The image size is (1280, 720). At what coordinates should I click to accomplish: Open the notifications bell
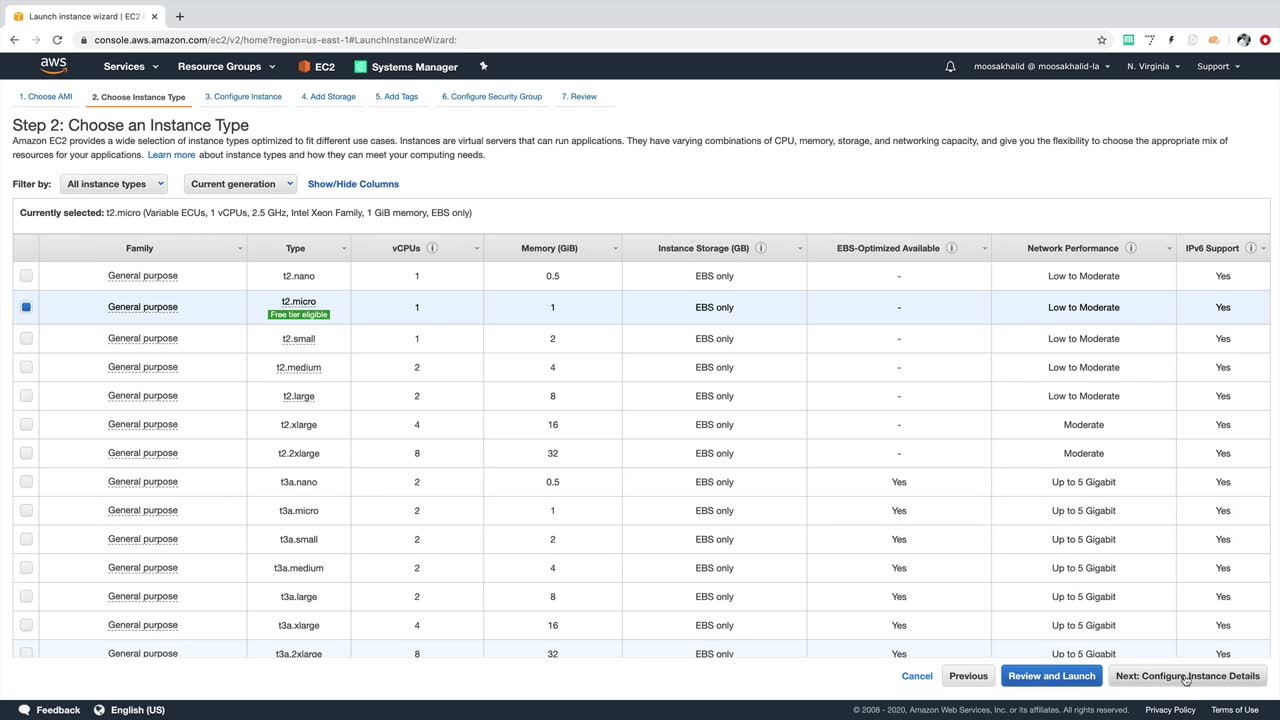pyautogui.click(x=950, y=67)
